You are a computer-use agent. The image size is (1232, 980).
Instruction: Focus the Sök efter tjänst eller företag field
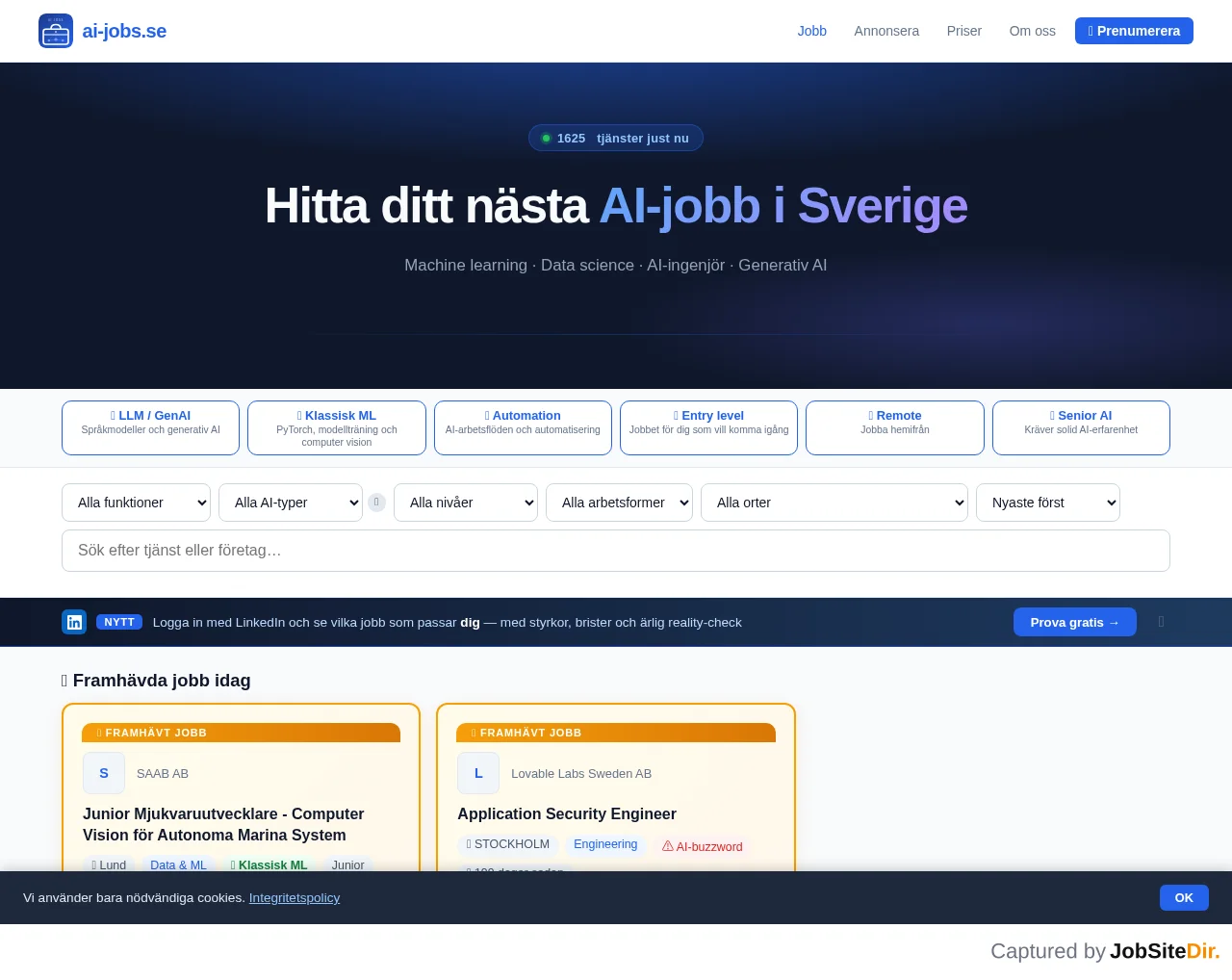click(616, 551)
